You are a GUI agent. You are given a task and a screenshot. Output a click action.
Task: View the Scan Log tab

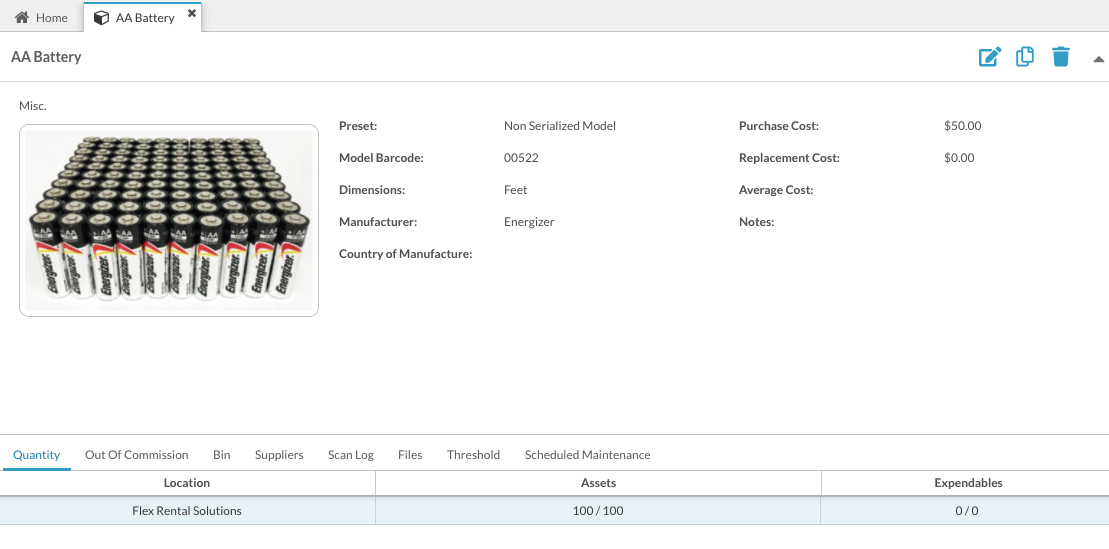350,455
